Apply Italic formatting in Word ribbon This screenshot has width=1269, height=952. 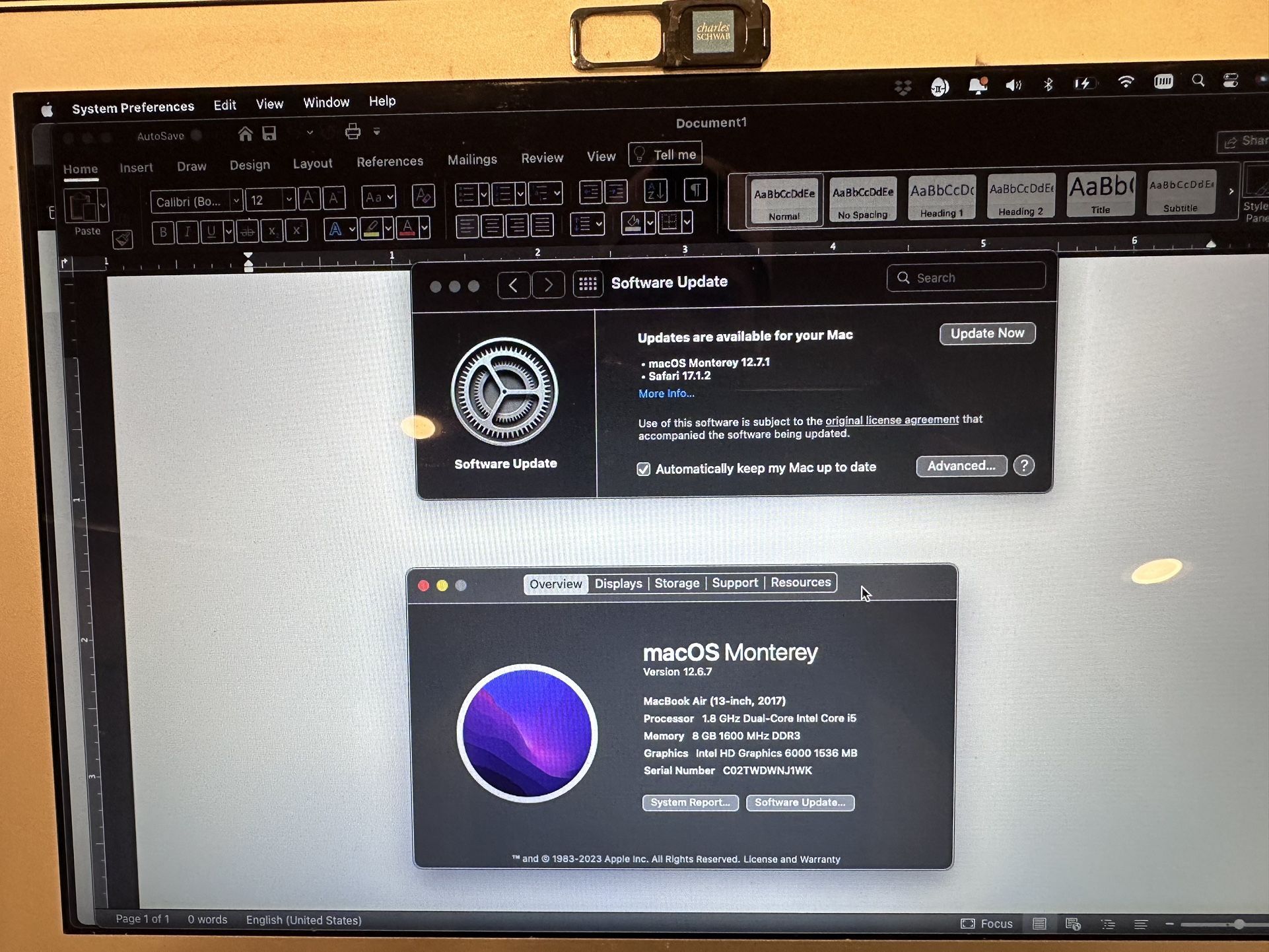point(188,232)
